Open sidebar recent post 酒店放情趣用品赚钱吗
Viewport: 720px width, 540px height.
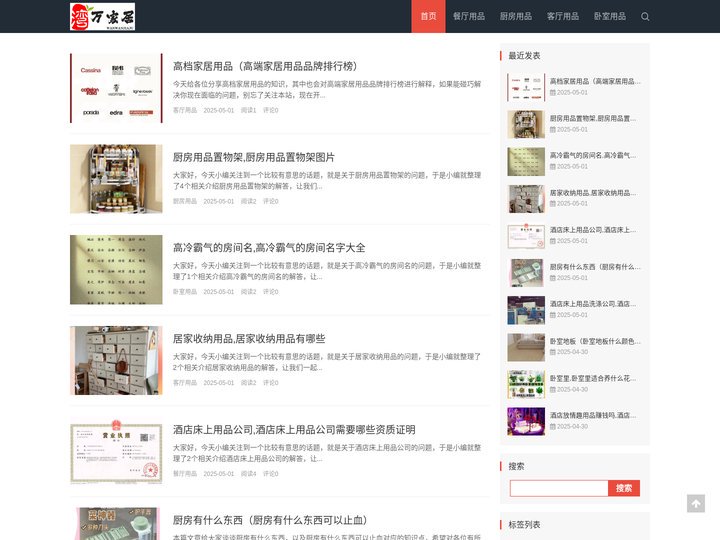tap(592, 415)
